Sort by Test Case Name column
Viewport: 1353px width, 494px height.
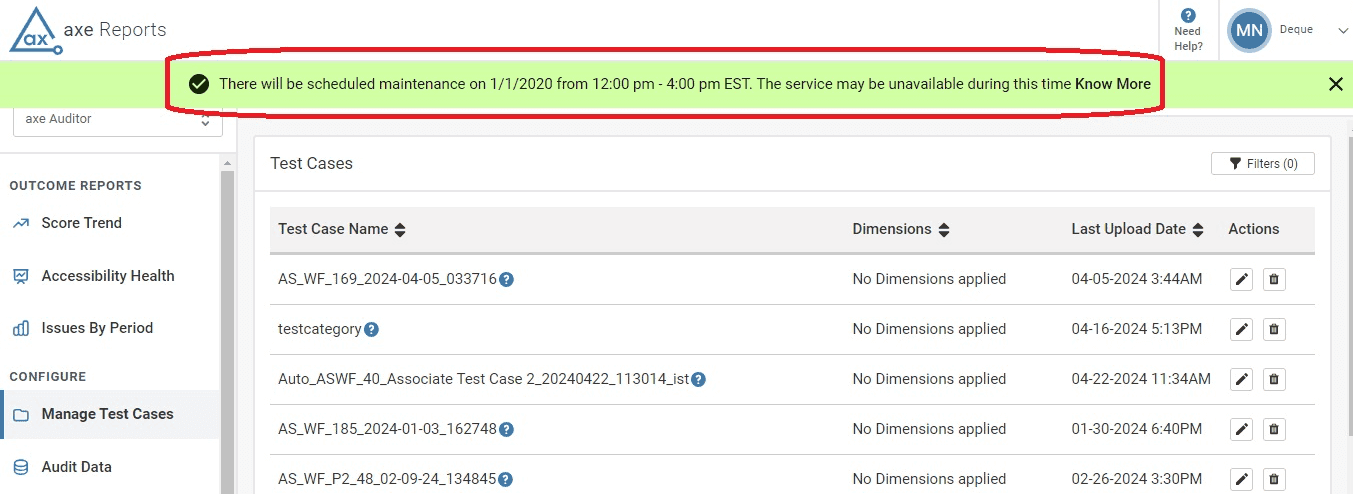pos(400,230)
